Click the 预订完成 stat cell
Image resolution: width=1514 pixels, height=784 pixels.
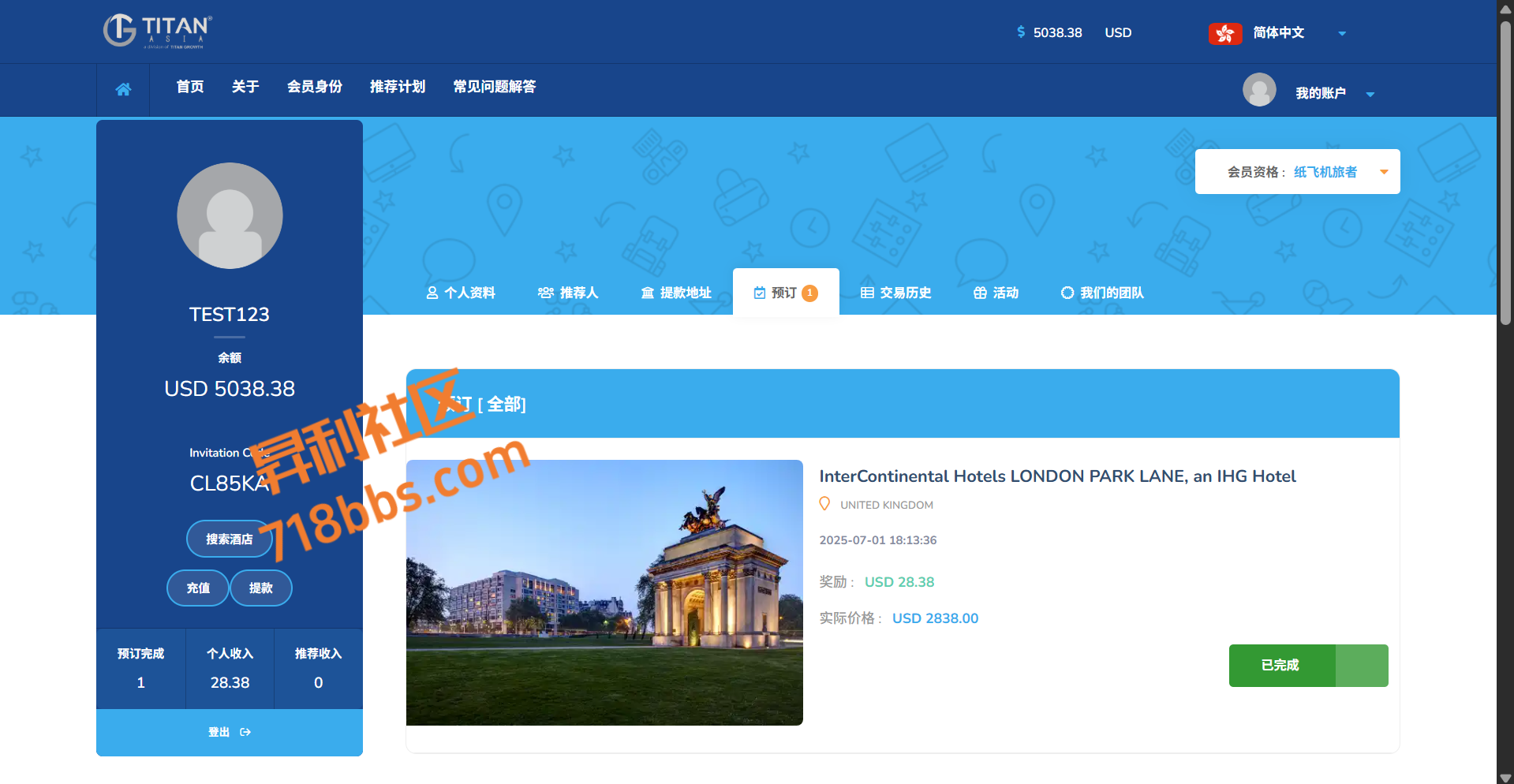[140, 669]
